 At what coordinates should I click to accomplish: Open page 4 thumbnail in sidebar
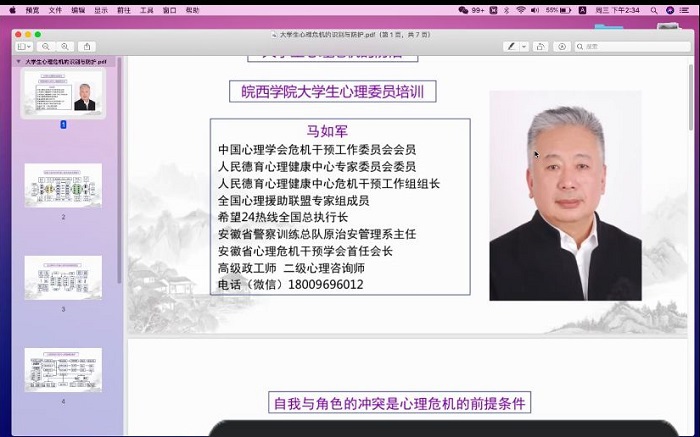click(63, 369)
